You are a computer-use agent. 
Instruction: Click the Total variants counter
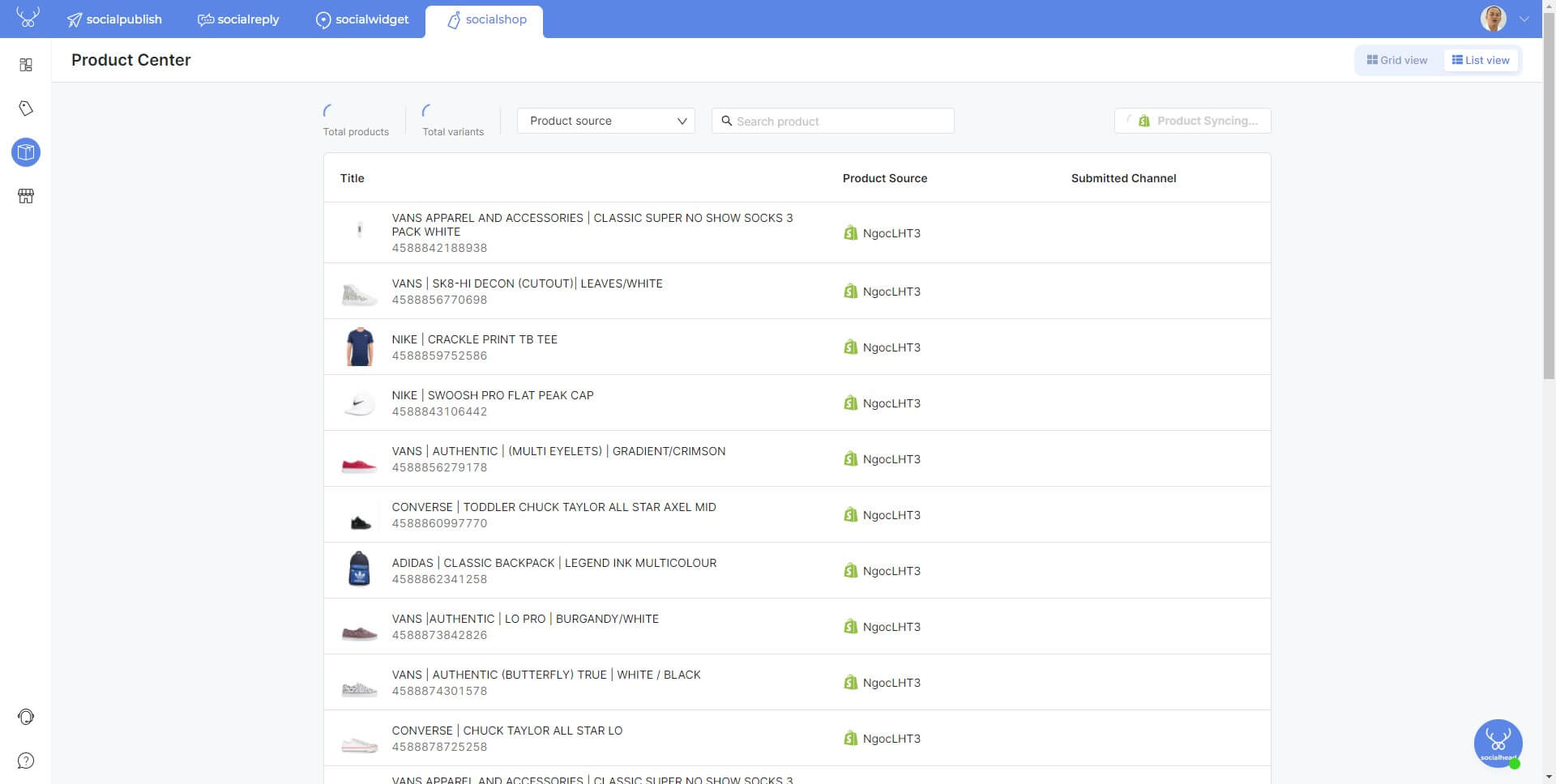(453, 121)
